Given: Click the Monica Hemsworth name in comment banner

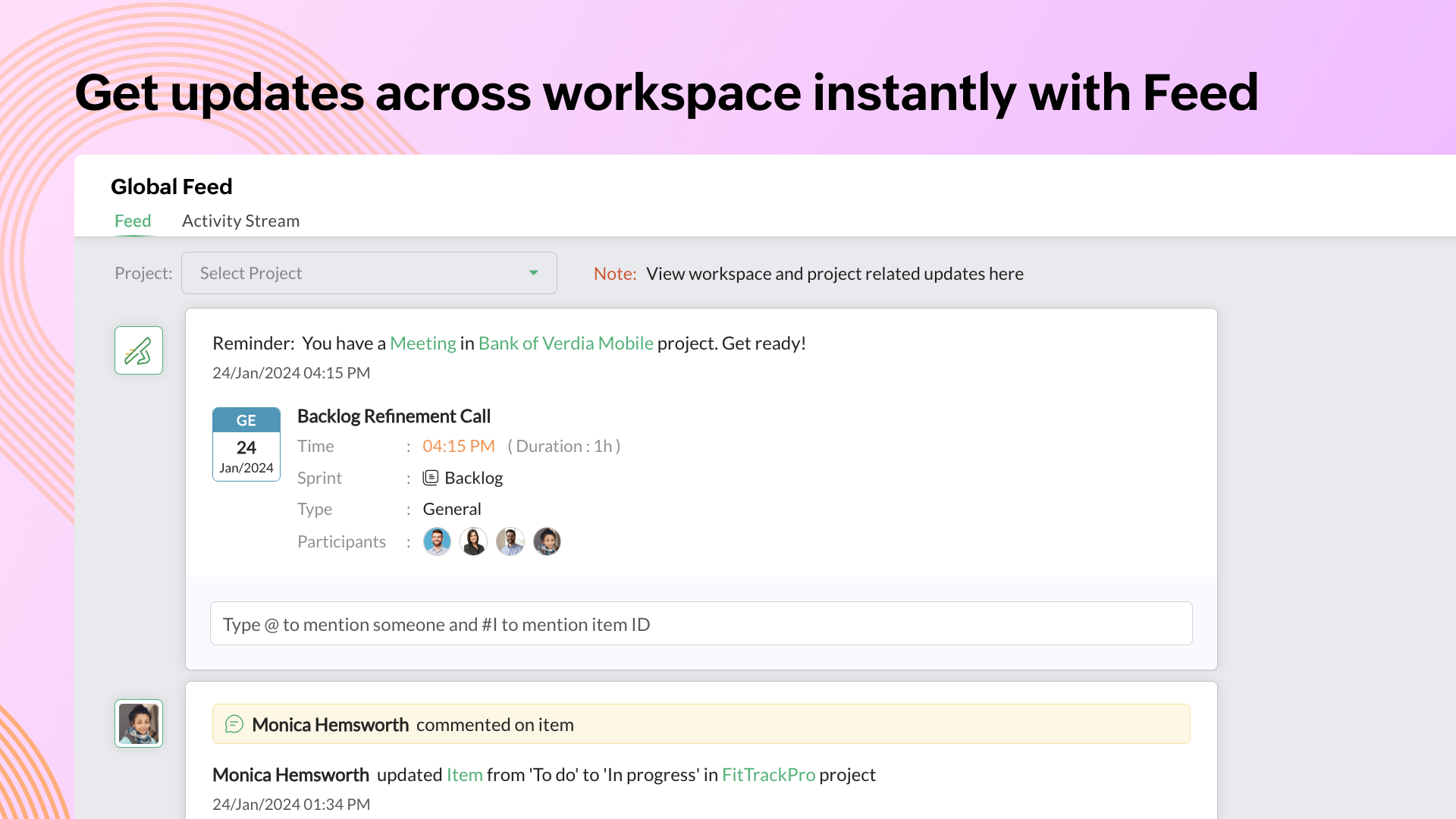Looking at the screenshot, I should point(330,725).
